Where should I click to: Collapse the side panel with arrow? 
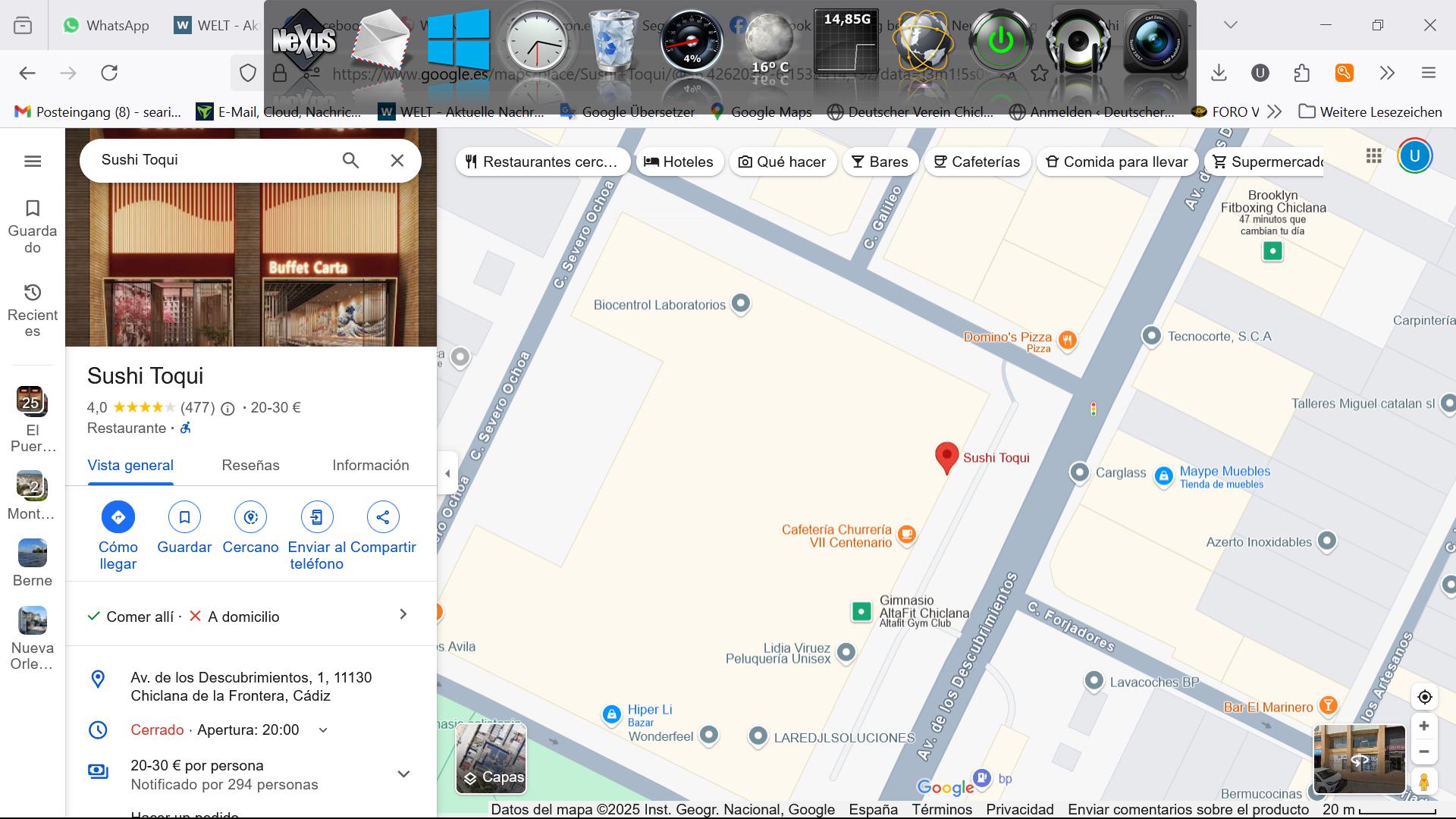tap(447, 474)
